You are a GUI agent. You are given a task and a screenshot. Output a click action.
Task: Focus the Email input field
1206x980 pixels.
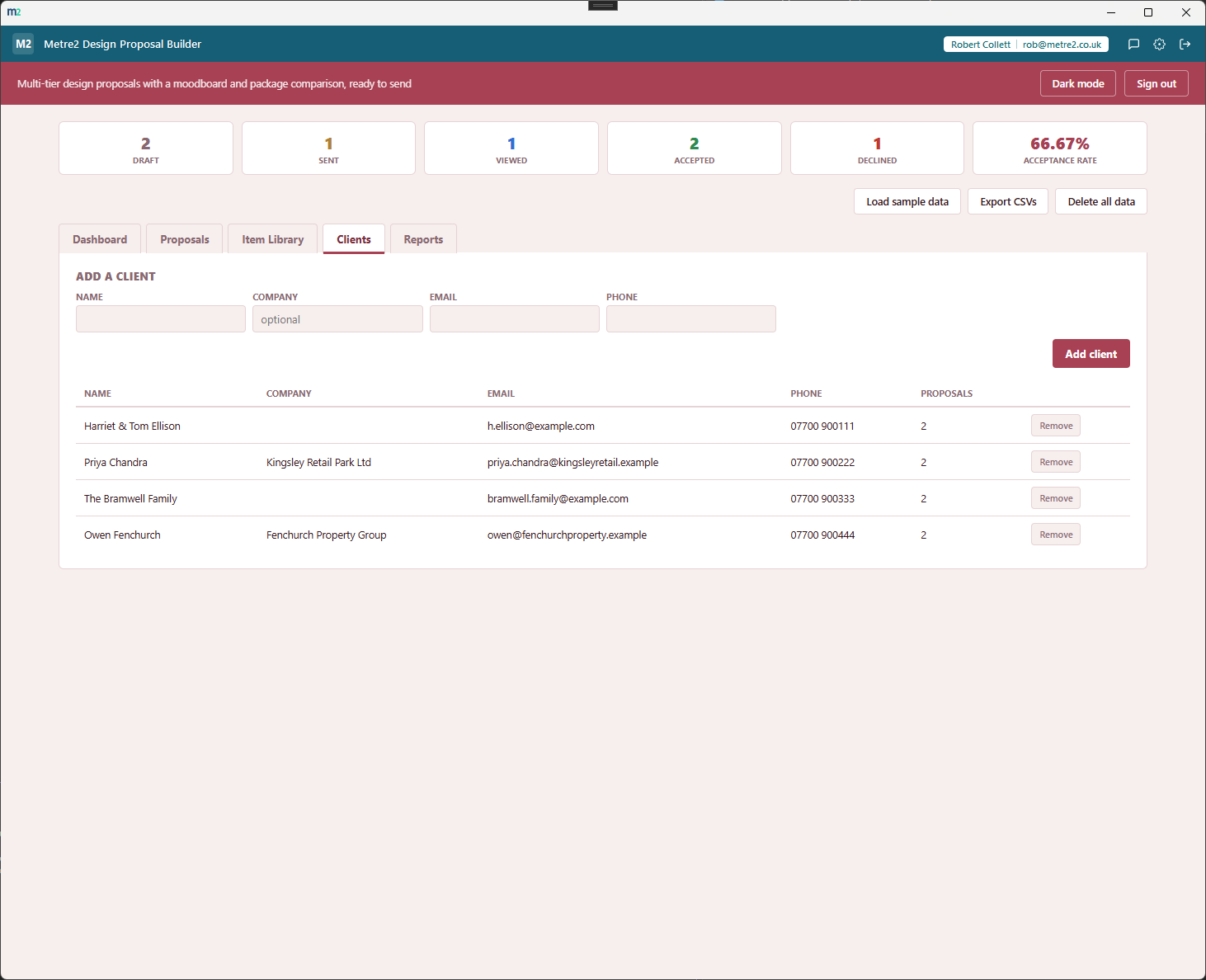point(515,319)
